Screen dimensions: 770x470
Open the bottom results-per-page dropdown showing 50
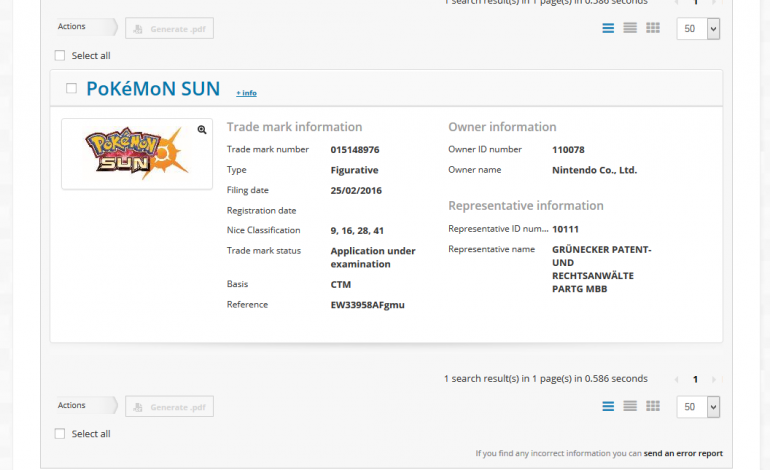pos(698,406)
